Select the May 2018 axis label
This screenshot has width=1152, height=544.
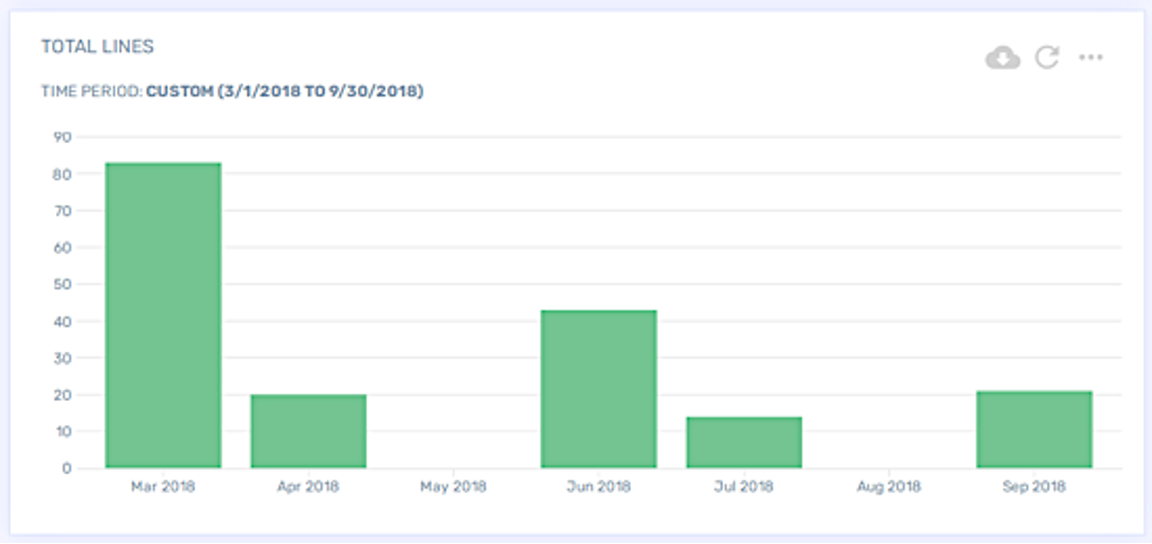pos(453,487)
